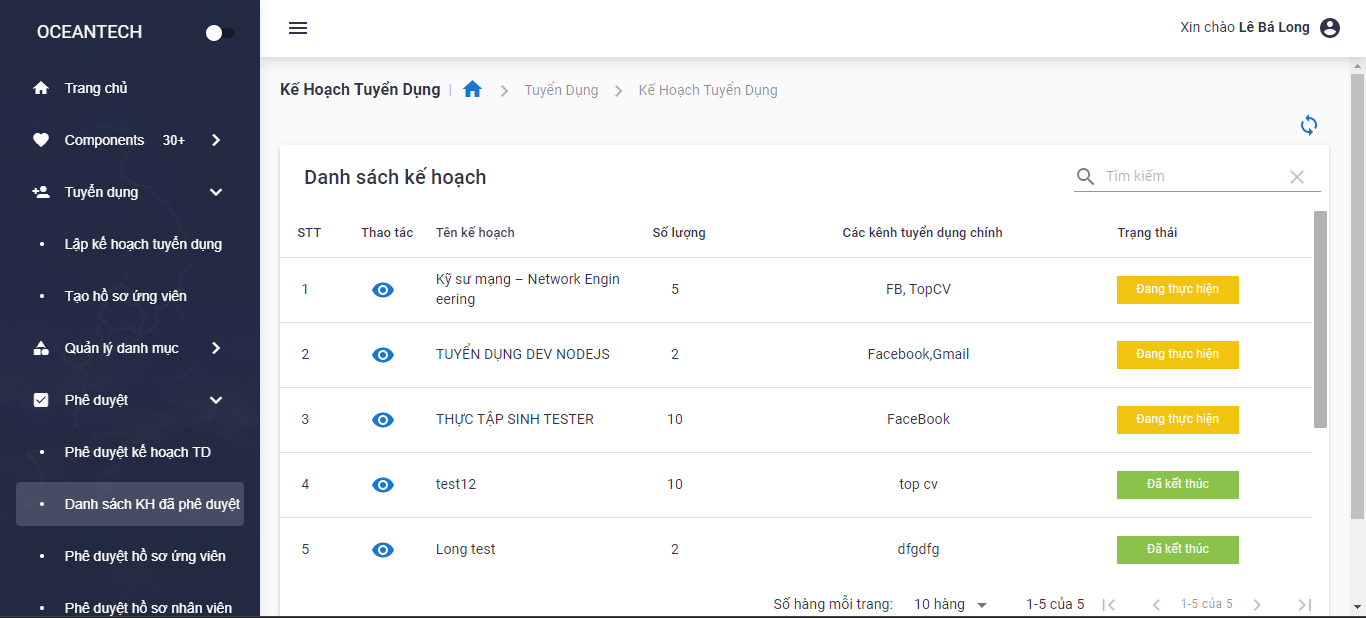1366x618 pixels.
Task: Collapse the Phê duyệt menu chevron
Action: tap(216, 400)
